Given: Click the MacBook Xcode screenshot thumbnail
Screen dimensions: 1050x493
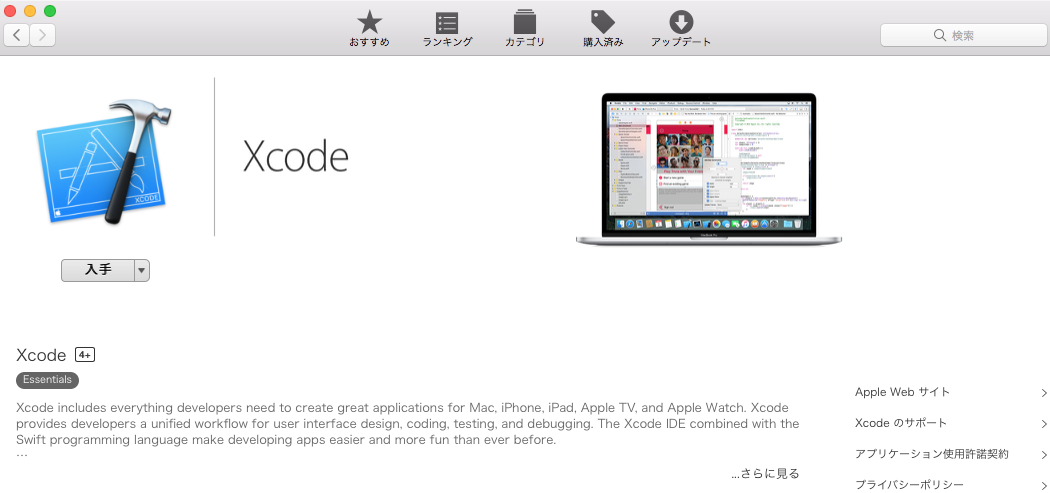Looking at the screenshot, I should [708, 169].
